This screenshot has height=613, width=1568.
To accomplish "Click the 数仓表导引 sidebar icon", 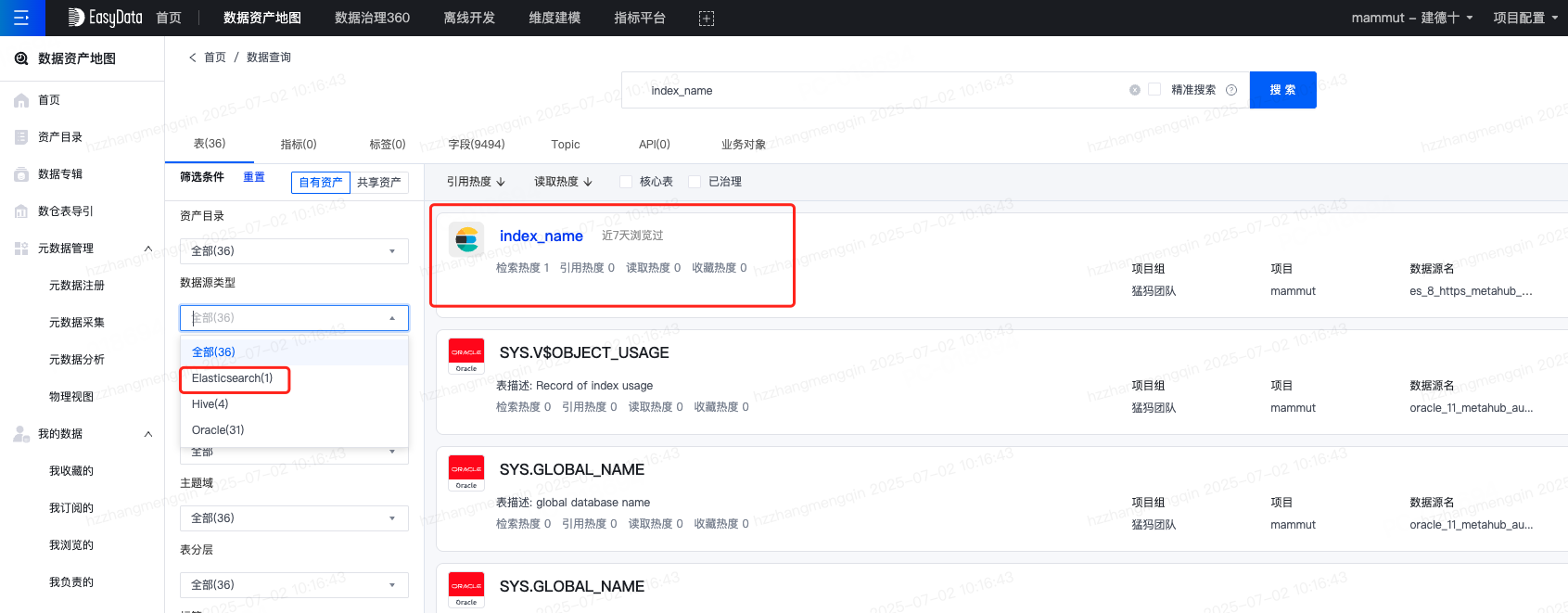I will pos(21,211).
